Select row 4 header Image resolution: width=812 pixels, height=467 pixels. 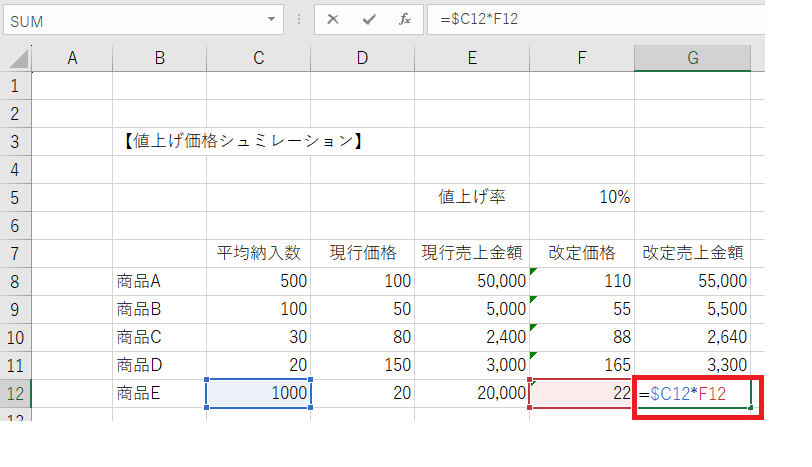(x=15, y=169)
